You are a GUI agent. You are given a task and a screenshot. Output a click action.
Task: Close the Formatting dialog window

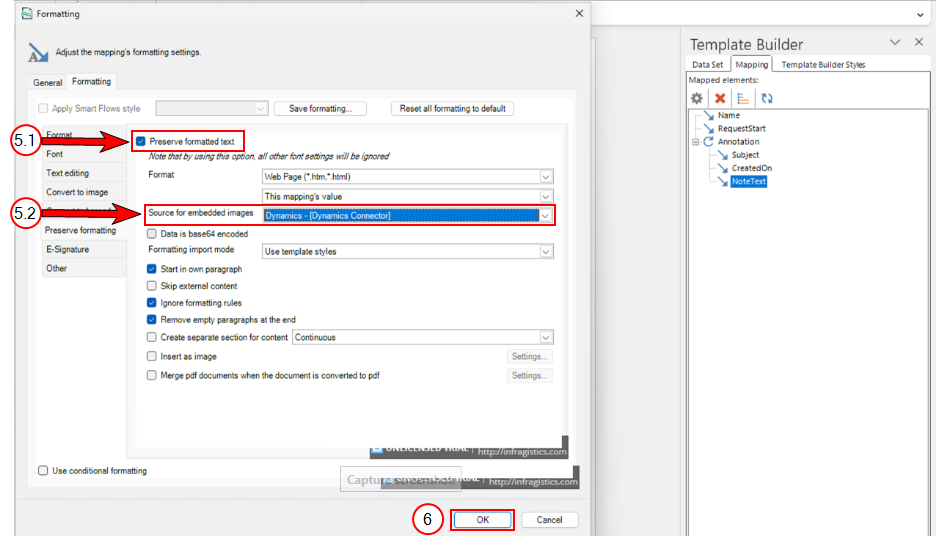tap(579, 13)
